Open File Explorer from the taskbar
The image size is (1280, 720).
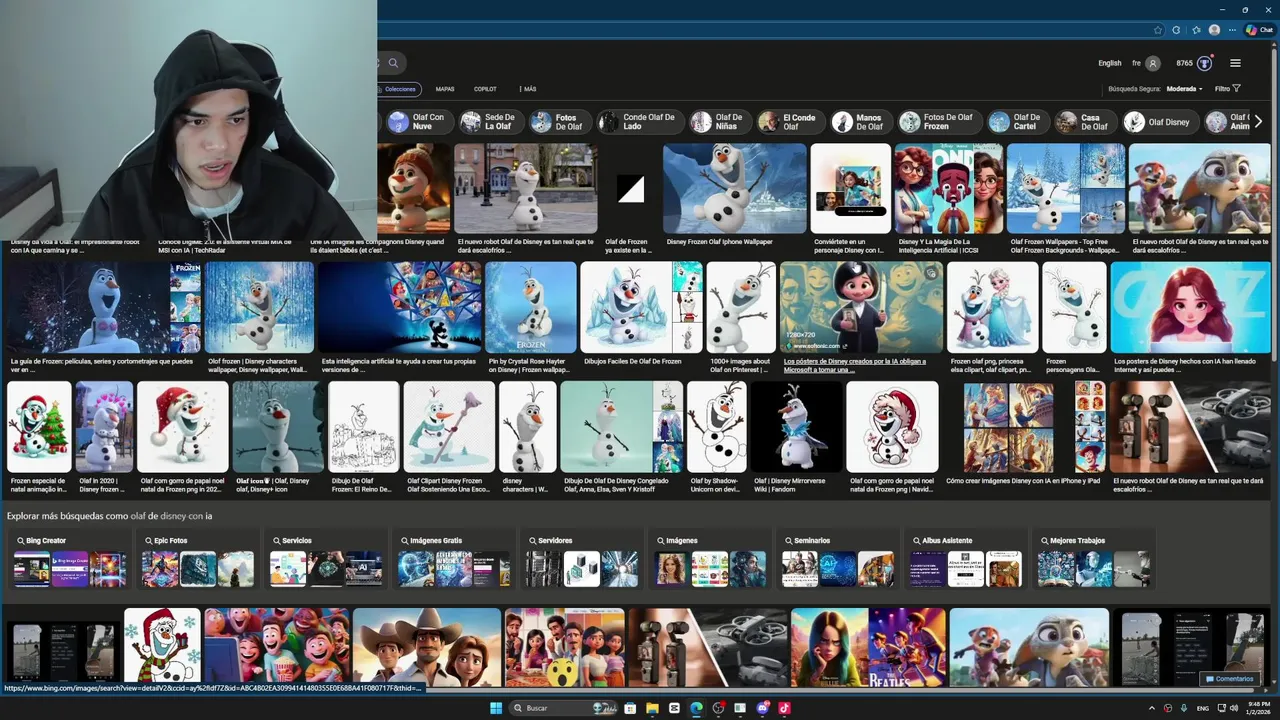click(x=652, y=708)
